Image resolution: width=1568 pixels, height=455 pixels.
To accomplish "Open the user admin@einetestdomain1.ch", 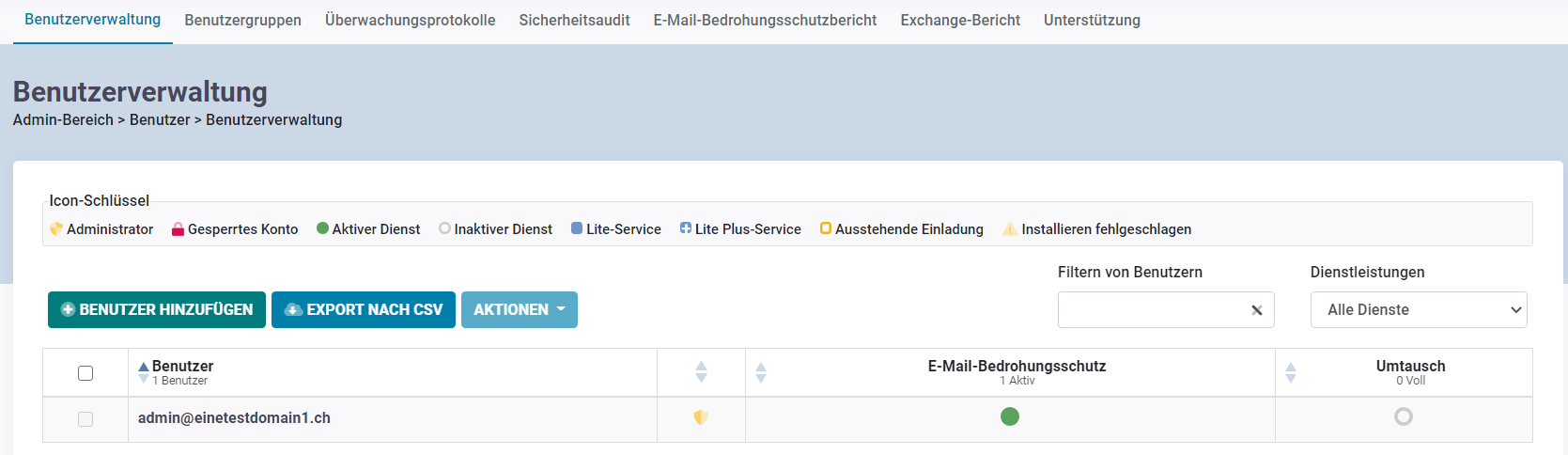I will coord(234,418).
